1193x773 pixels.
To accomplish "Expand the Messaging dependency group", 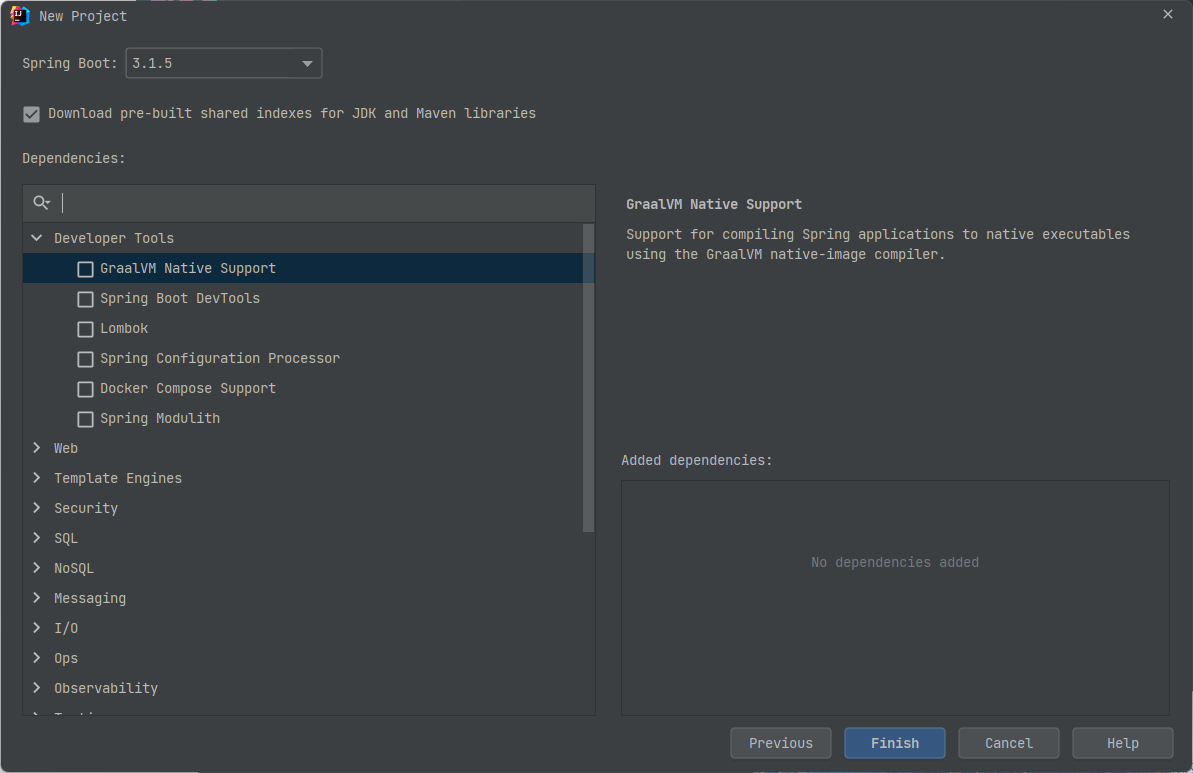I will tap(37, 598).
